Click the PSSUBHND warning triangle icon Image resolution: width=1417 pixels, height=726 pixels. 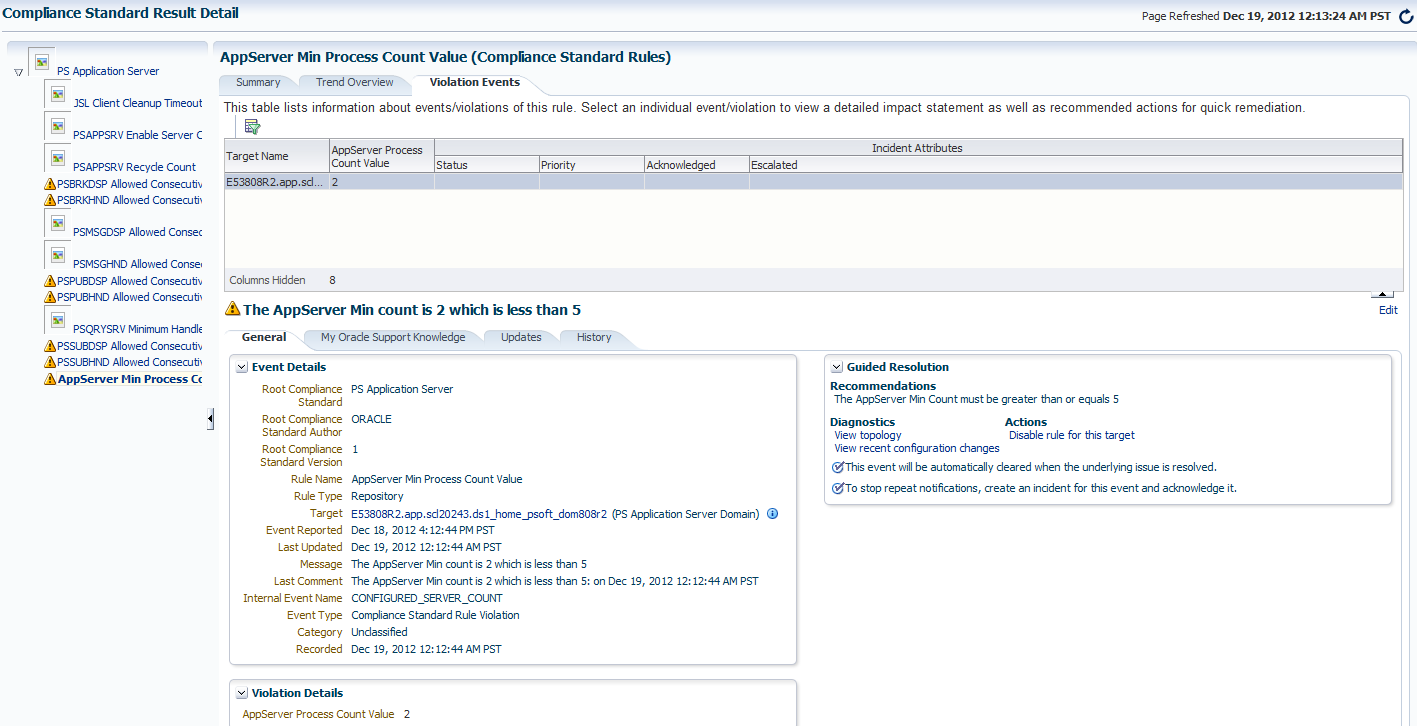(50, 362)
